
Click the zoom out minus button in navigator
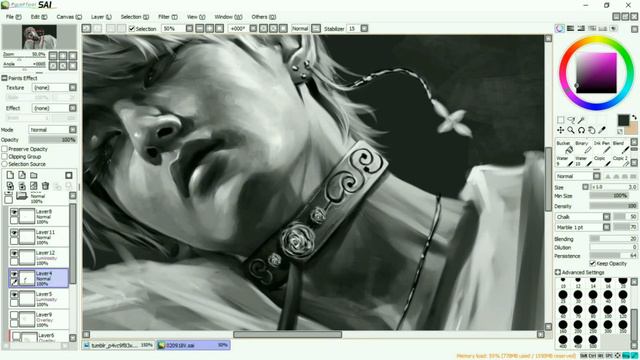(53, 56)
